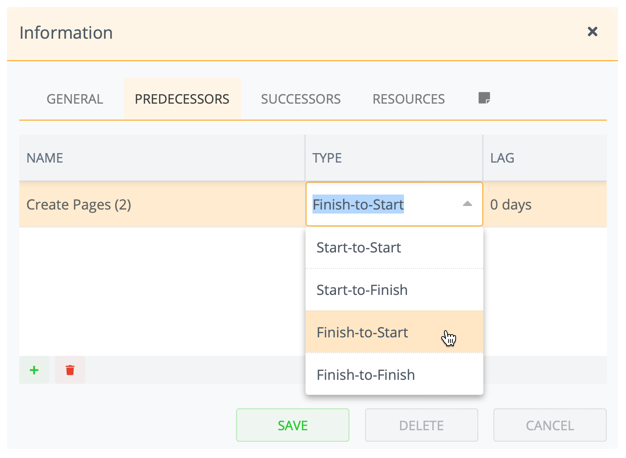
Task: Choose Start-to-Start from the list
Action: coord(359,247)
